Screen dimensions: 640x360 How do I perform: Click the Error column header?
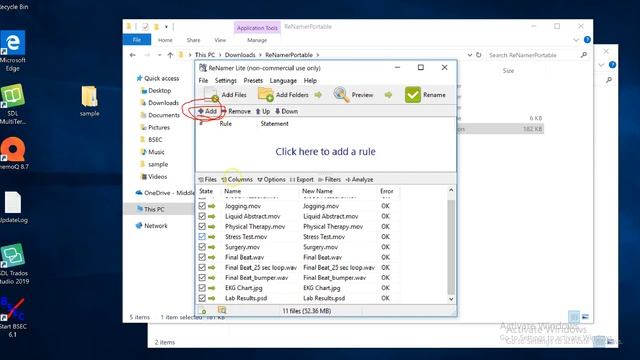tap(388, 191)
